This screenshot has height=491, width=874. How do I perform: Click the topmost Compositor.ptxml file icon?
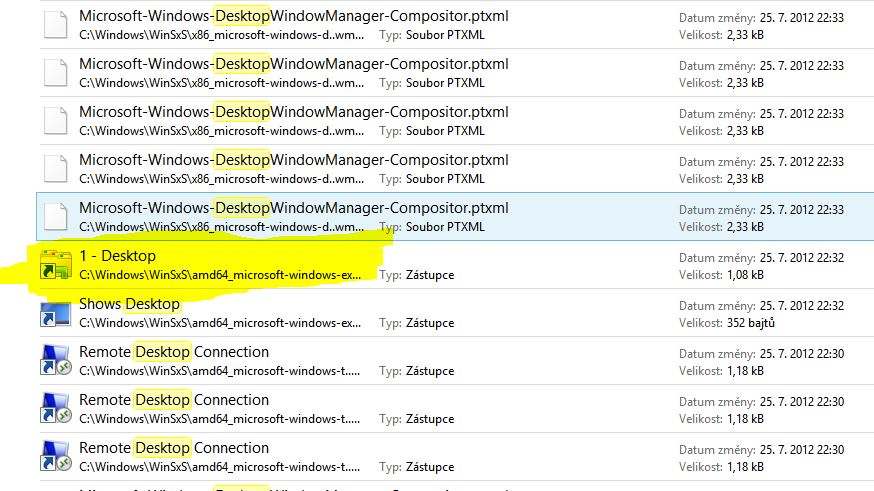pyautogui.click(x=53, y=25)
